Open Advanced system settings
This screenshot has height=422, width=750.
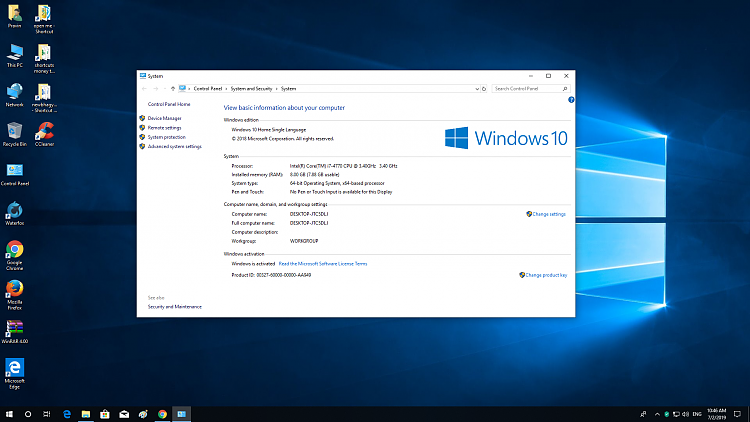pyautogui.click(x=175, y=146)
